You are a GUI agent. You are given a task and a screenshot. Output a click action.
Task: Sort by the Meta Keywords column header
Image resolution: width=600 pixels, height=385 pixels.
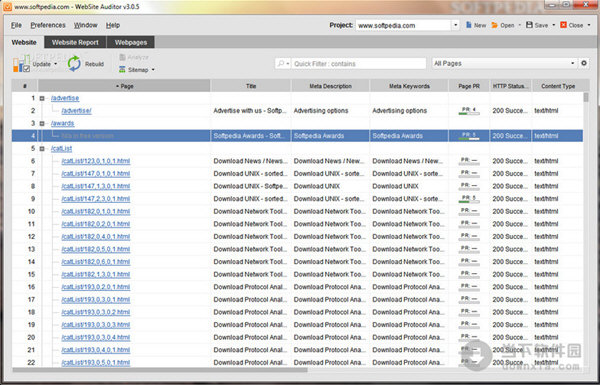pos(409,86)
